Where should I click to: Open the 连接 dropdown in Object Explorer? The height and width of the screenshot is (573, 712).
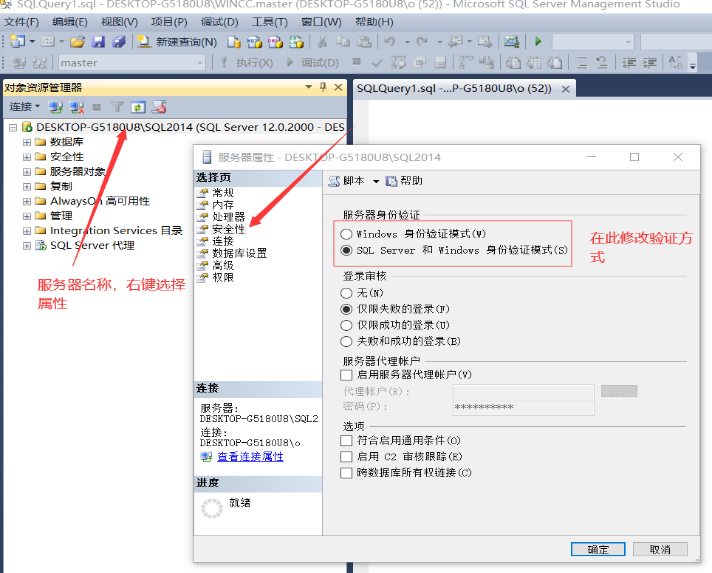click(x=25, y=107)
